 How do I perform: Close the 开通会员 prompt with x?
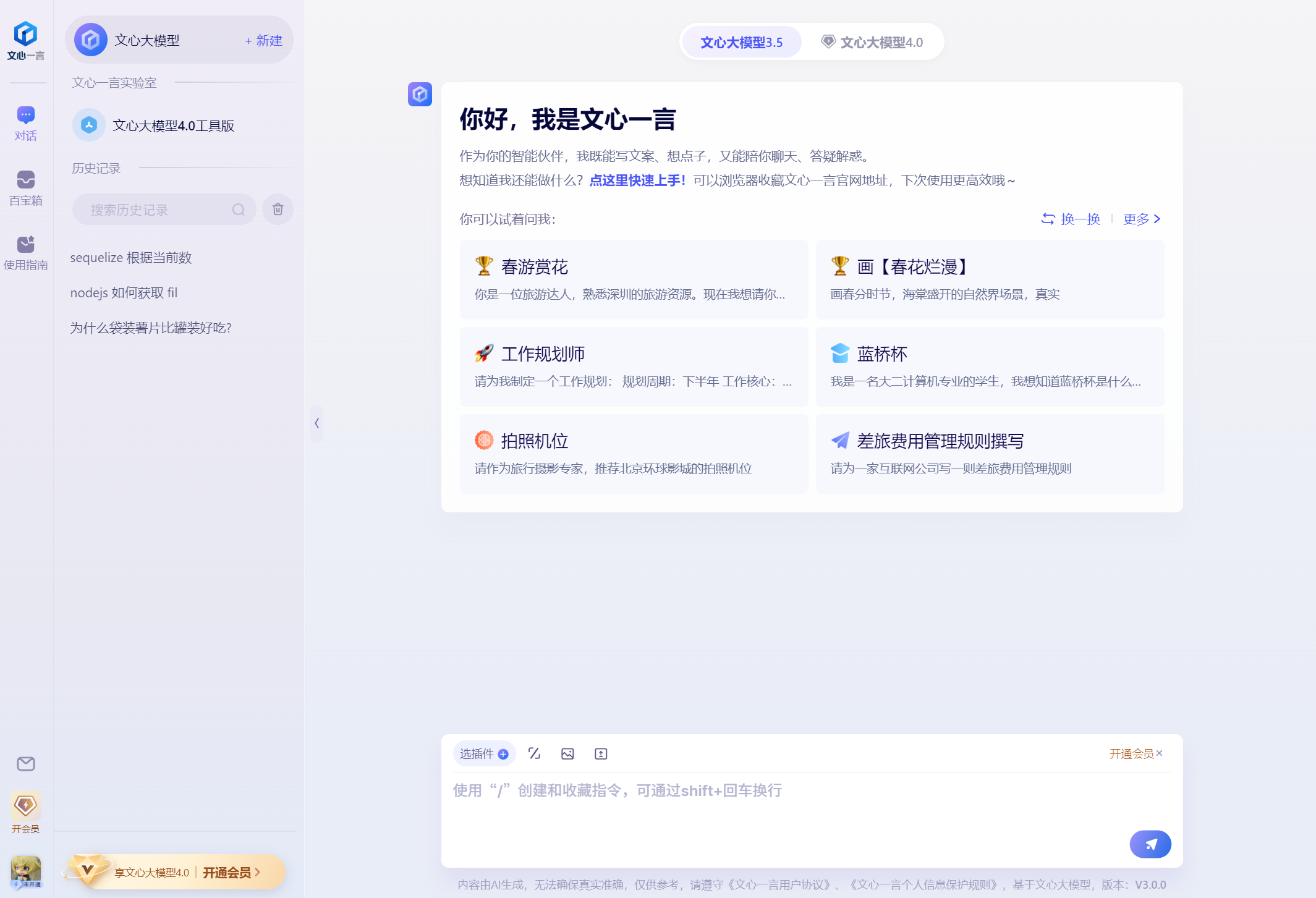tap(1160, 753)
